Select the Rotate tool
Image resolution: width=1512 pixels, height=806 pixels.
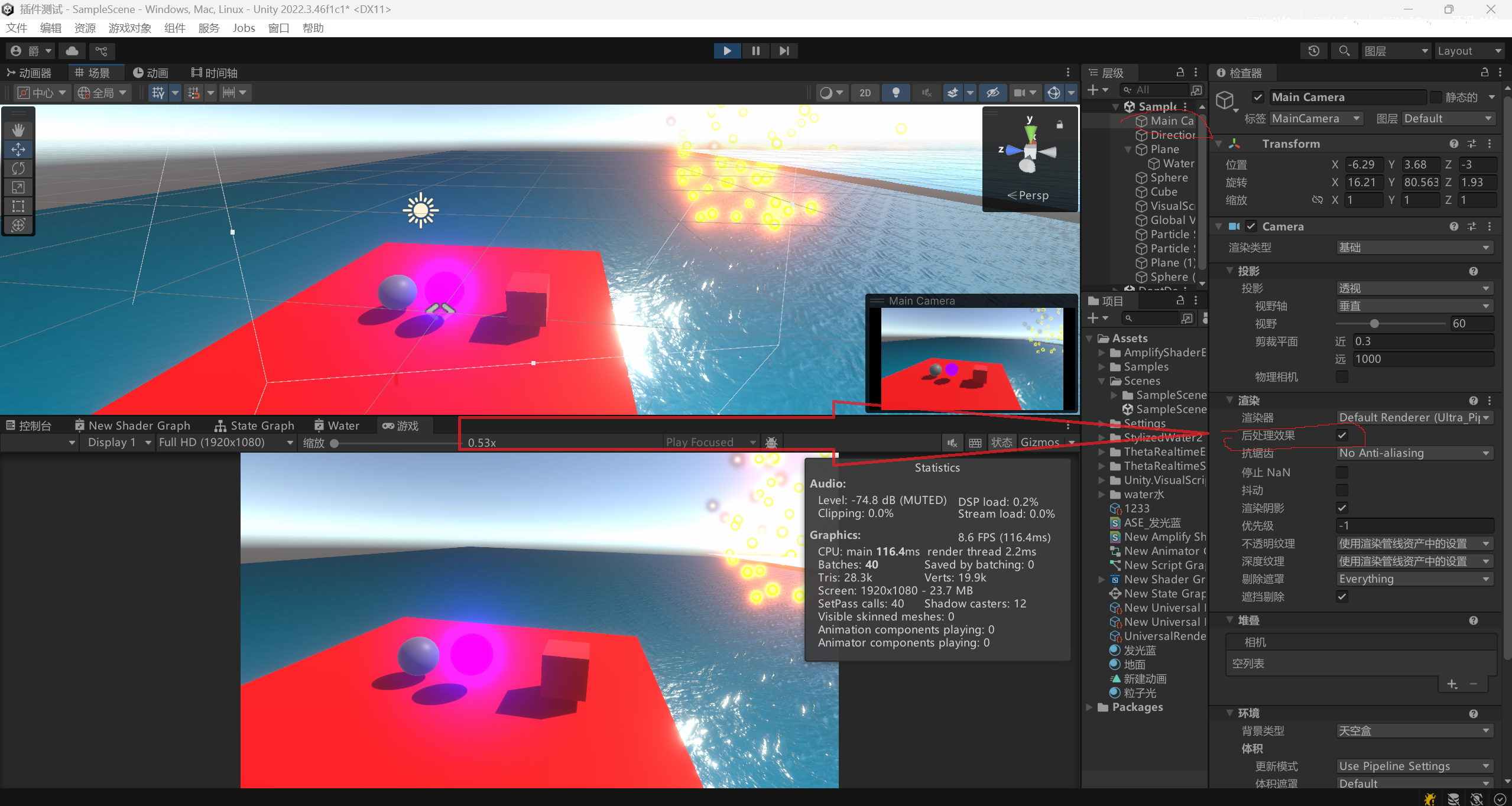coord(18,168)
